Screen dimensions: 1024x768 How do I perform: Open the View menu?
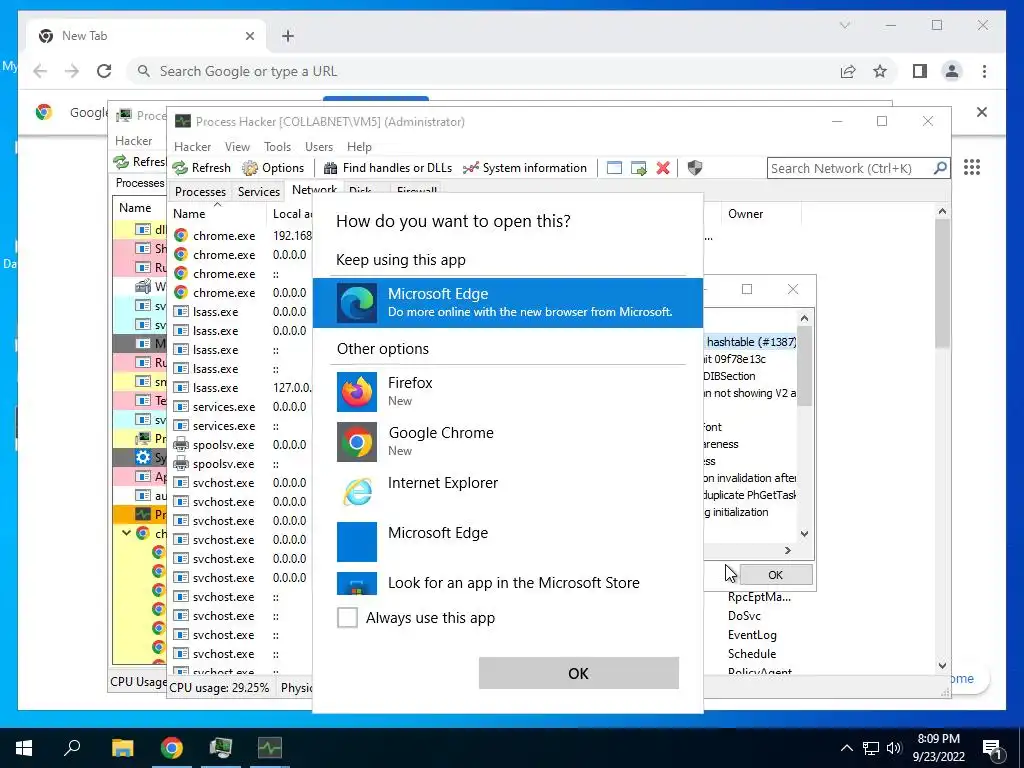click(x=237, y=147)
